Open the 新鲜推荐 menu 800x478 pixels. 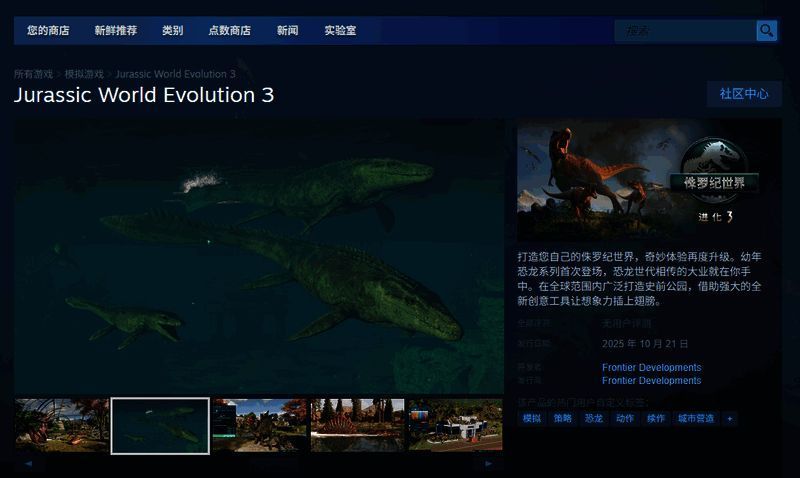116,31
